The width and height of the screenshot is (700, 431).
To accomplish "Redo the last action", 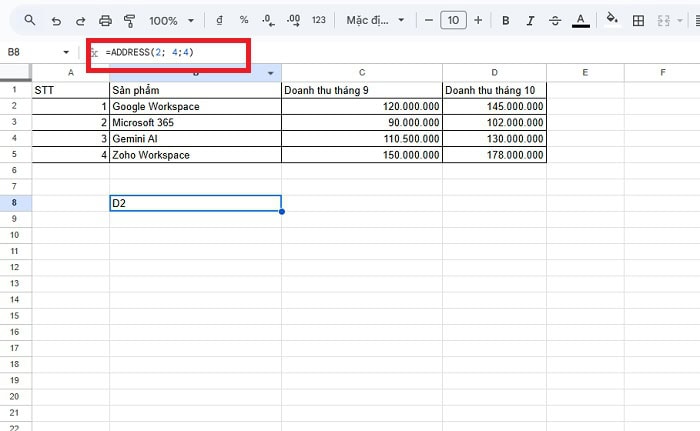I will pyautogui.click(x=80, y=21).
